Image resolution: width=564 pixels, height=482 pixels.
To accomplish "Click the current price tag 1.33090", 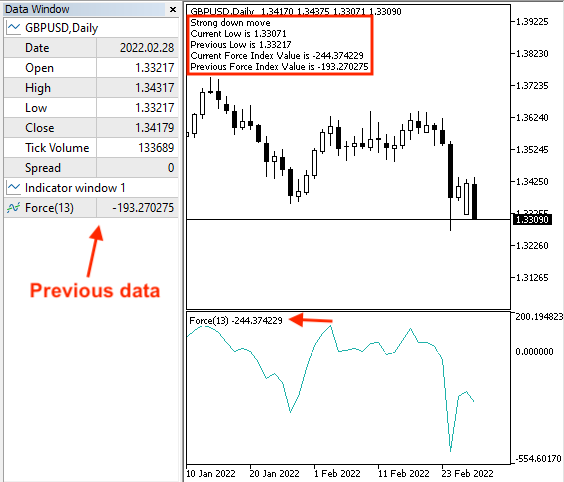I will tap(532, 219).
